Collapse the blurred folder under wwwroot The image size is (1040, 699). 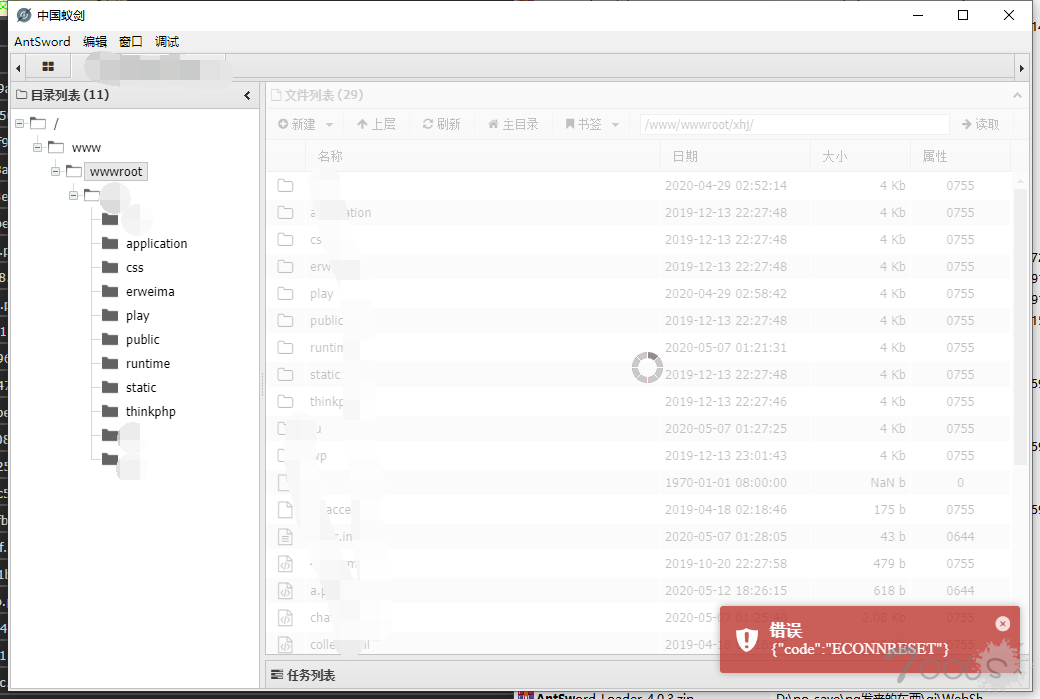tap(74, 195)
